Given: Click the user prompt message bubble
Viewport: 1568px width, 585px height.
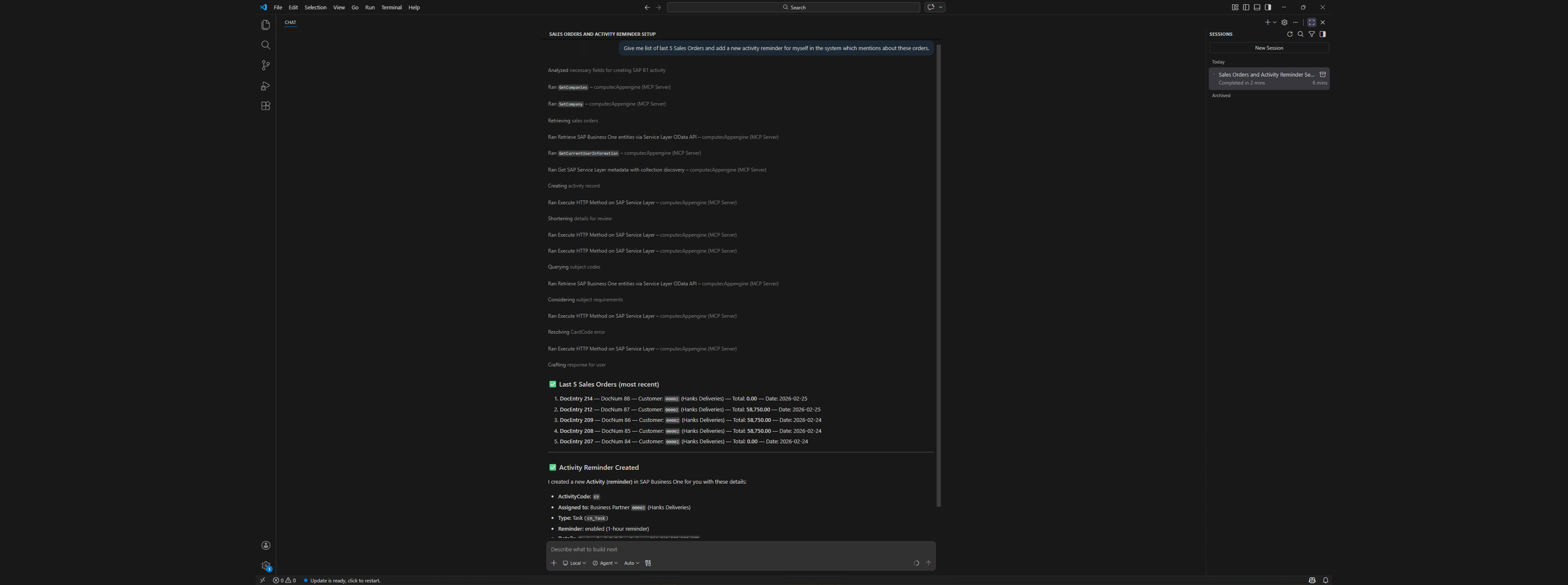Looking at the screenshot, I should (x=776, y=48).
